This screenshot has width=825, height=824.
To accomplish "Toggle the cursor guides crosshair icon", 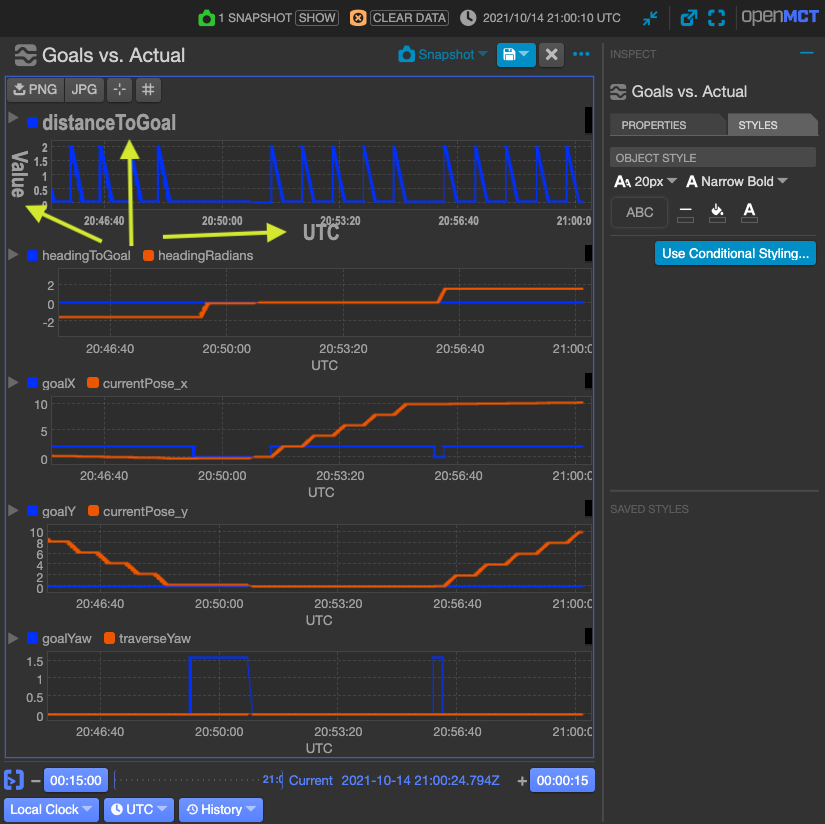I will pyautogui.click(x=118, y=89).
